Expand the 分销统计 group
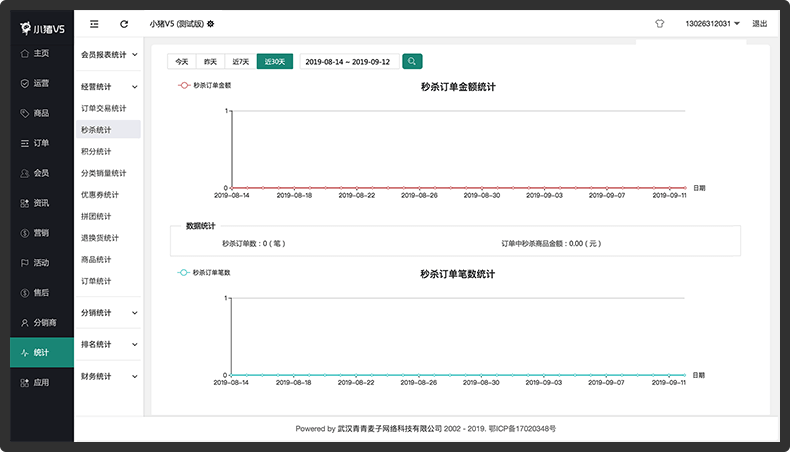790x452 pixels. click(109, 313)
